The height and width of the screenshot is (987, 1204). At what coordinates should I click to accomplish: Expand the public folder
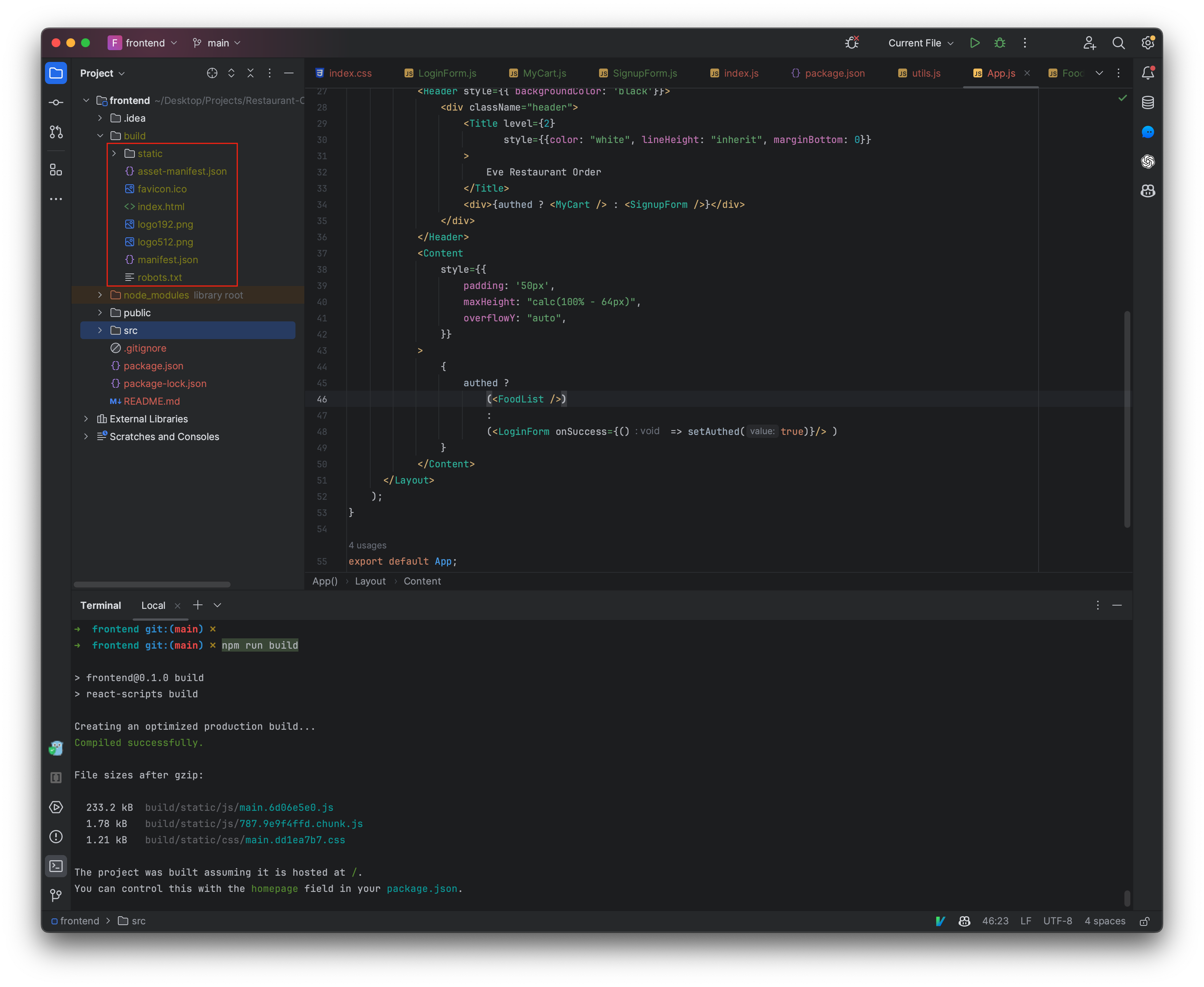pos(100,312)
